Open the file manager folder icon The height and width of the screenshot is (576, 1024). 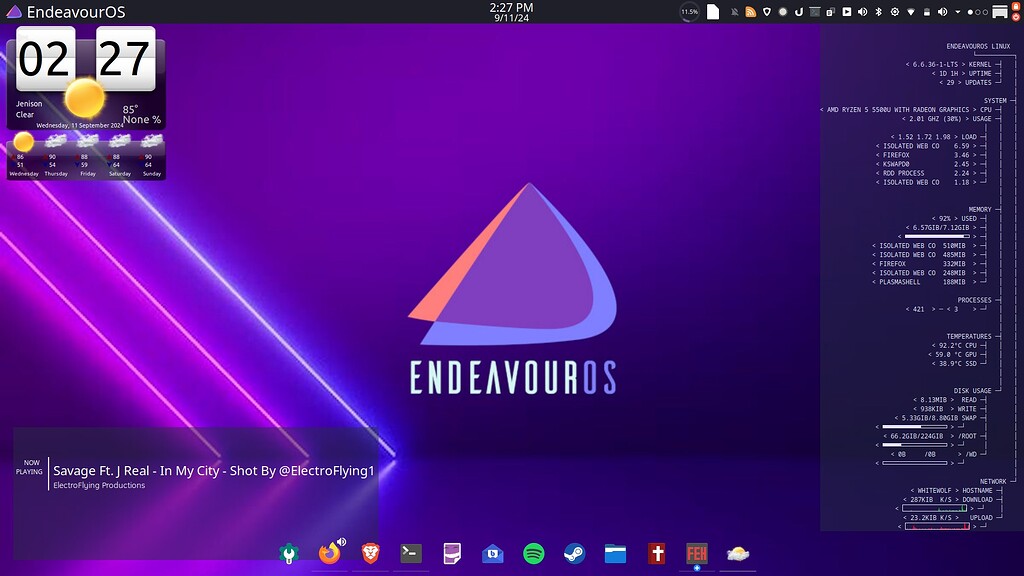click(x=615, y=553)
